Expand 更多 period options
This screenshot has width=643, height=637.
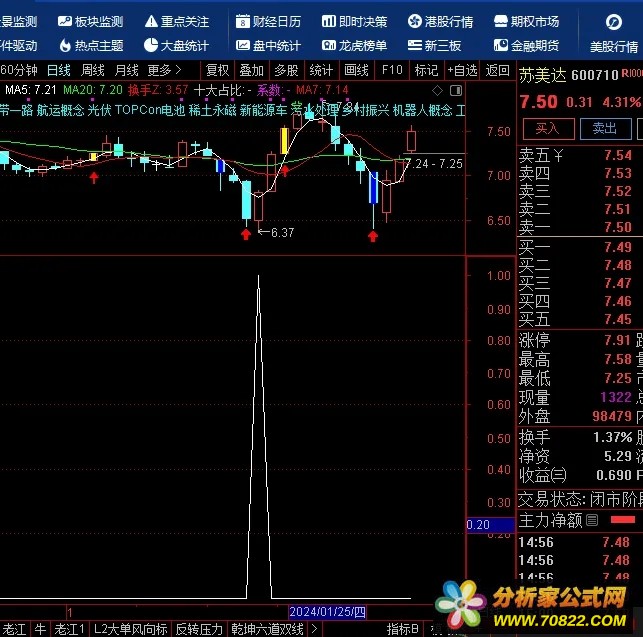click(x=164, y=70)
